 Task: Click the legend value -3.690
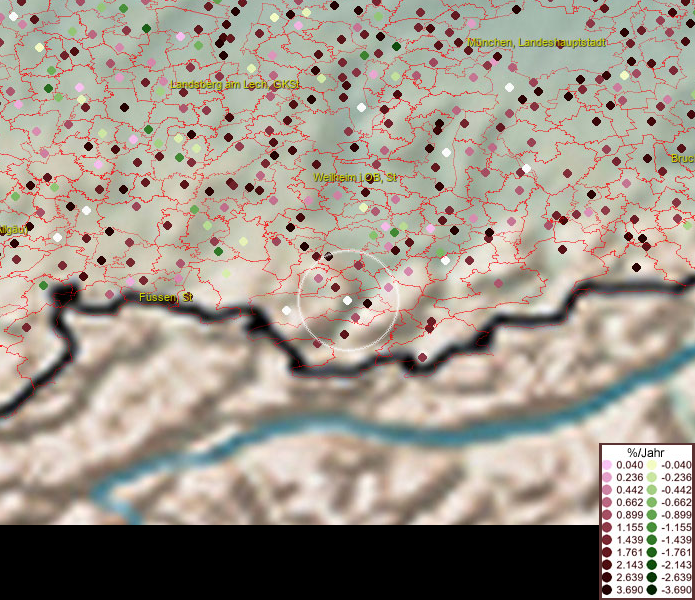676,590
